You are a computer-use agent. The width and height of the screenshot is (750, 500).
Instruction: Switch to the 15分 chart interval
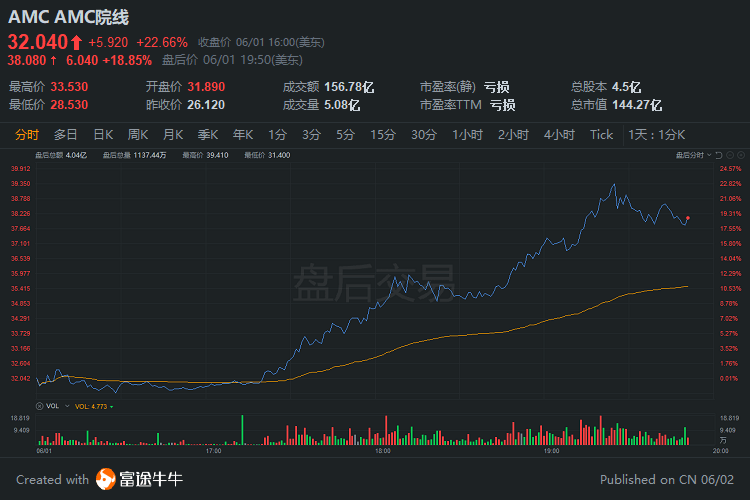tap(383, 135)
